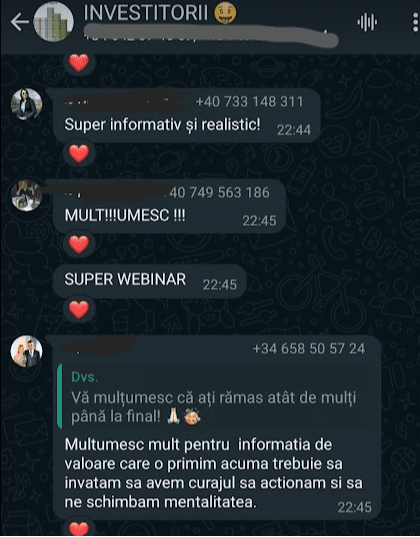The width and height of the screenshot is (420, 537).
Task: Open the three-dot options menu
Action: point(416,22)
